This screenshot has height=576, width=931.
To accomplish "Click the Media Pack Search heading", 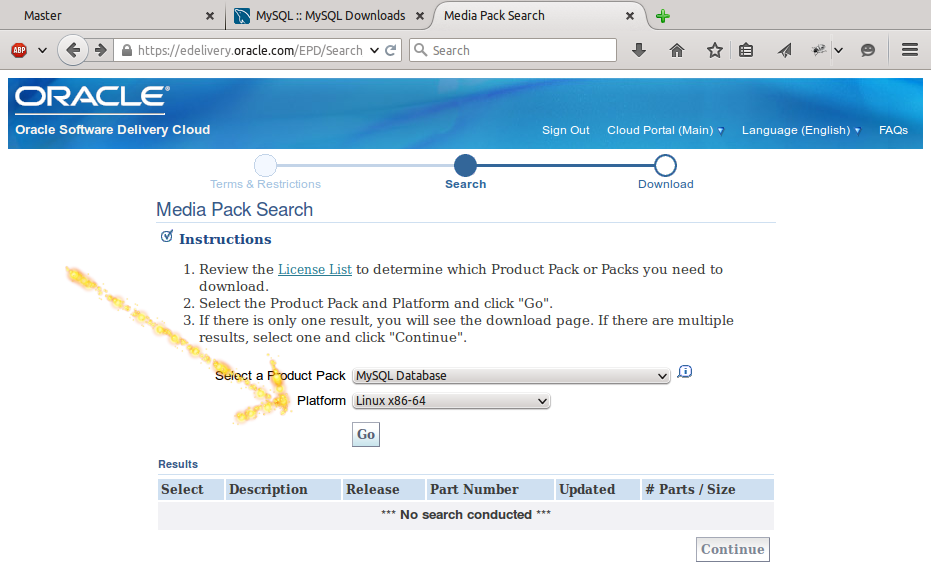I will pos(235,210).
